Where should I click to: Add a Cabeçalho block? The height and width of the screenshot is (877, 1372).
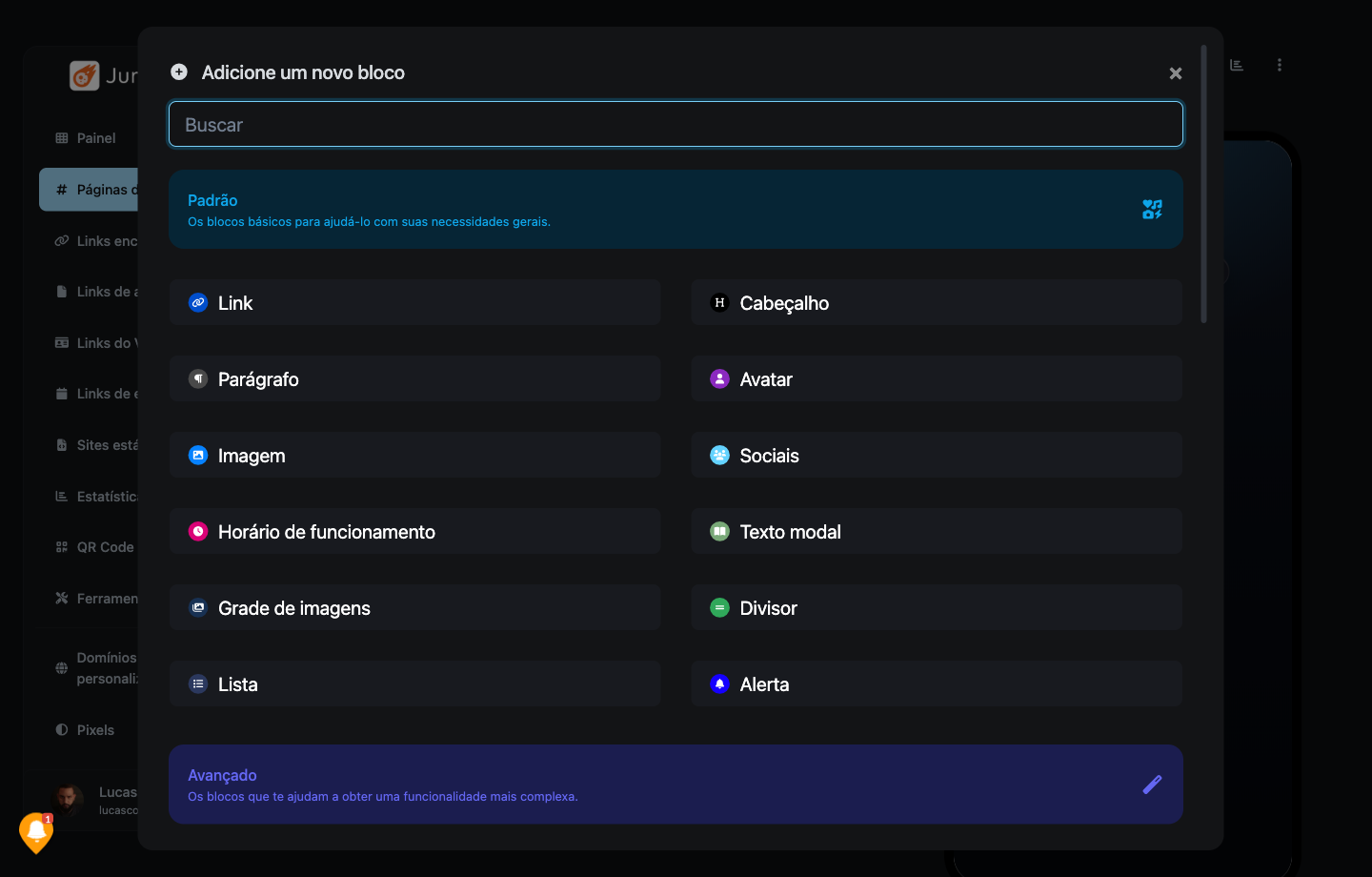(937, 303)
